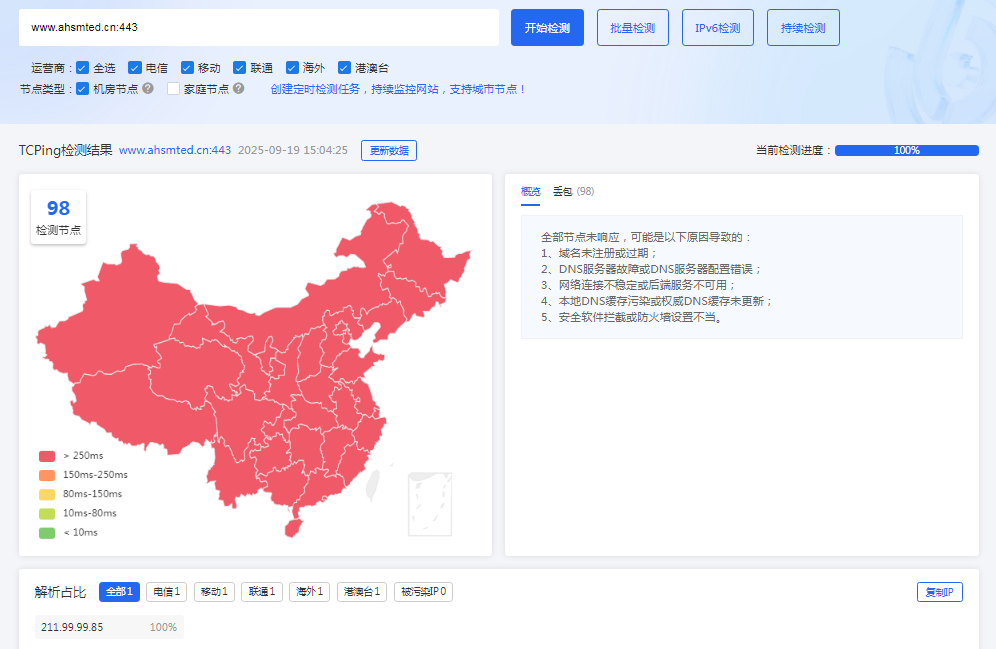Viewport: 996px width, 649px height.
Task: Select the 概览 tab
Action: coord(530,191)
